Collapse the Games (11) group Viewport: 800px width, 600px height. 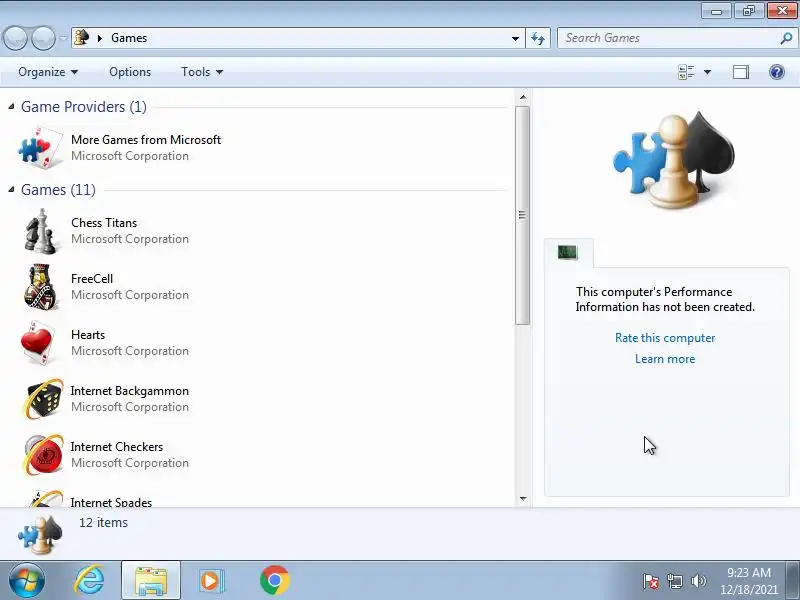(11, 189)
